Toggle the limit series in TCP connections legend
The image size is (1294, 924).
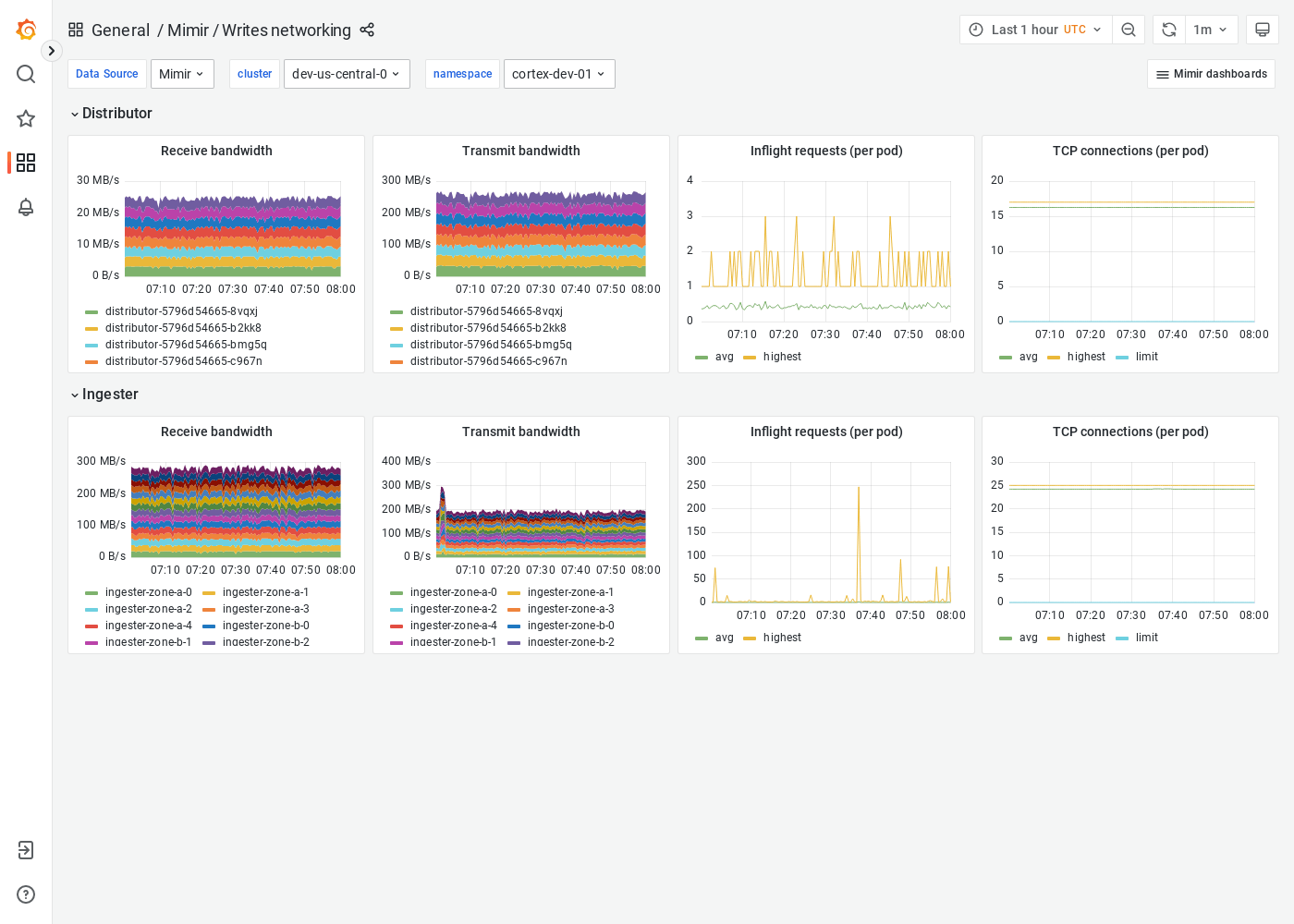(x=1146, y=356)
